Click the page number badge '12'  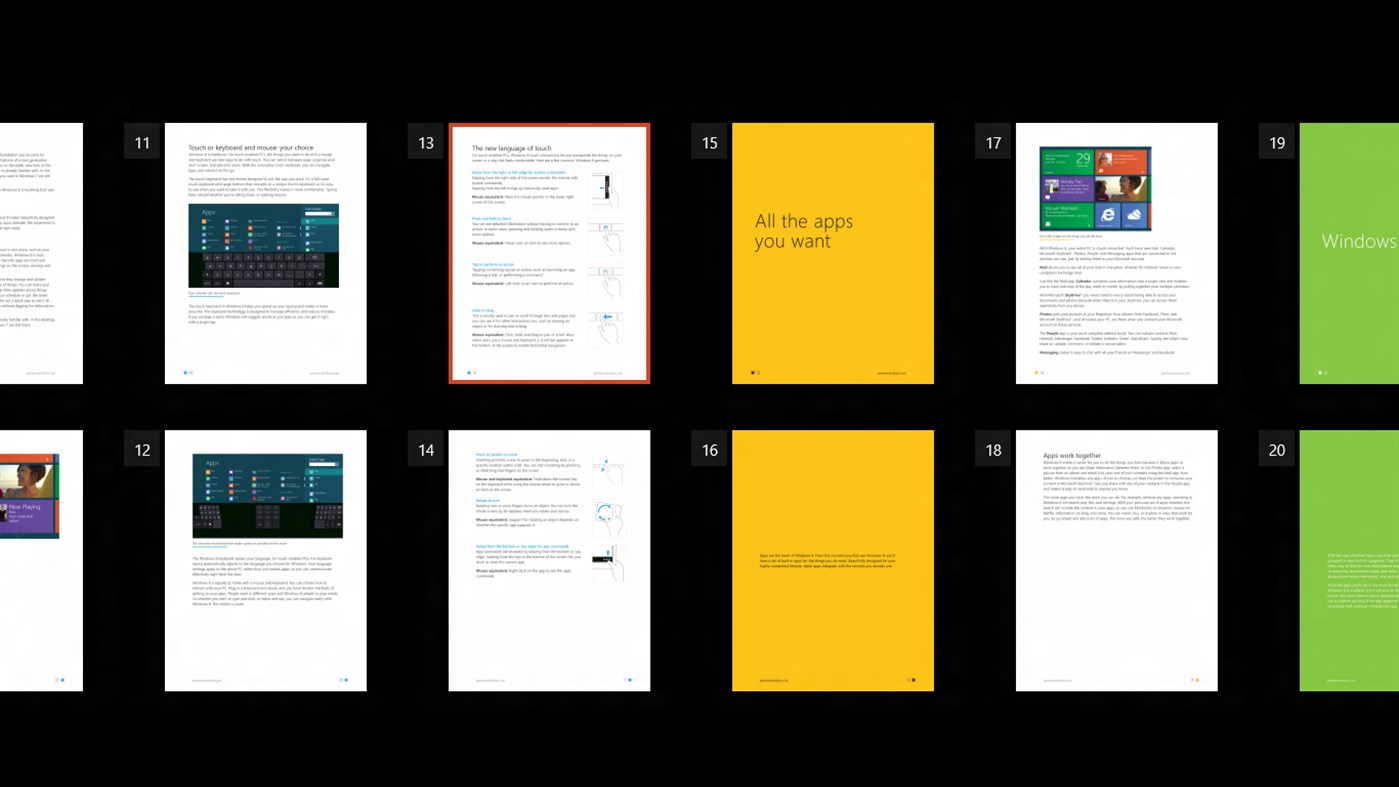coord(140,449)
